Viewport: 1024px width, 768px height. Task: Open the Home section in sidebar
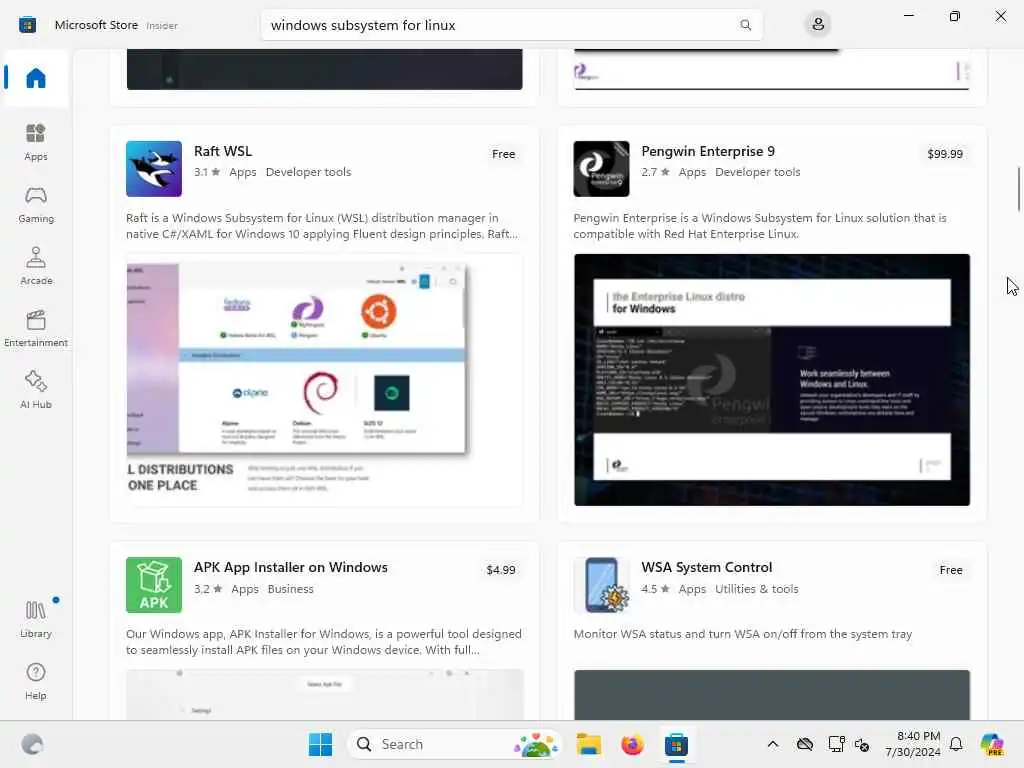(x=36, y=78)
